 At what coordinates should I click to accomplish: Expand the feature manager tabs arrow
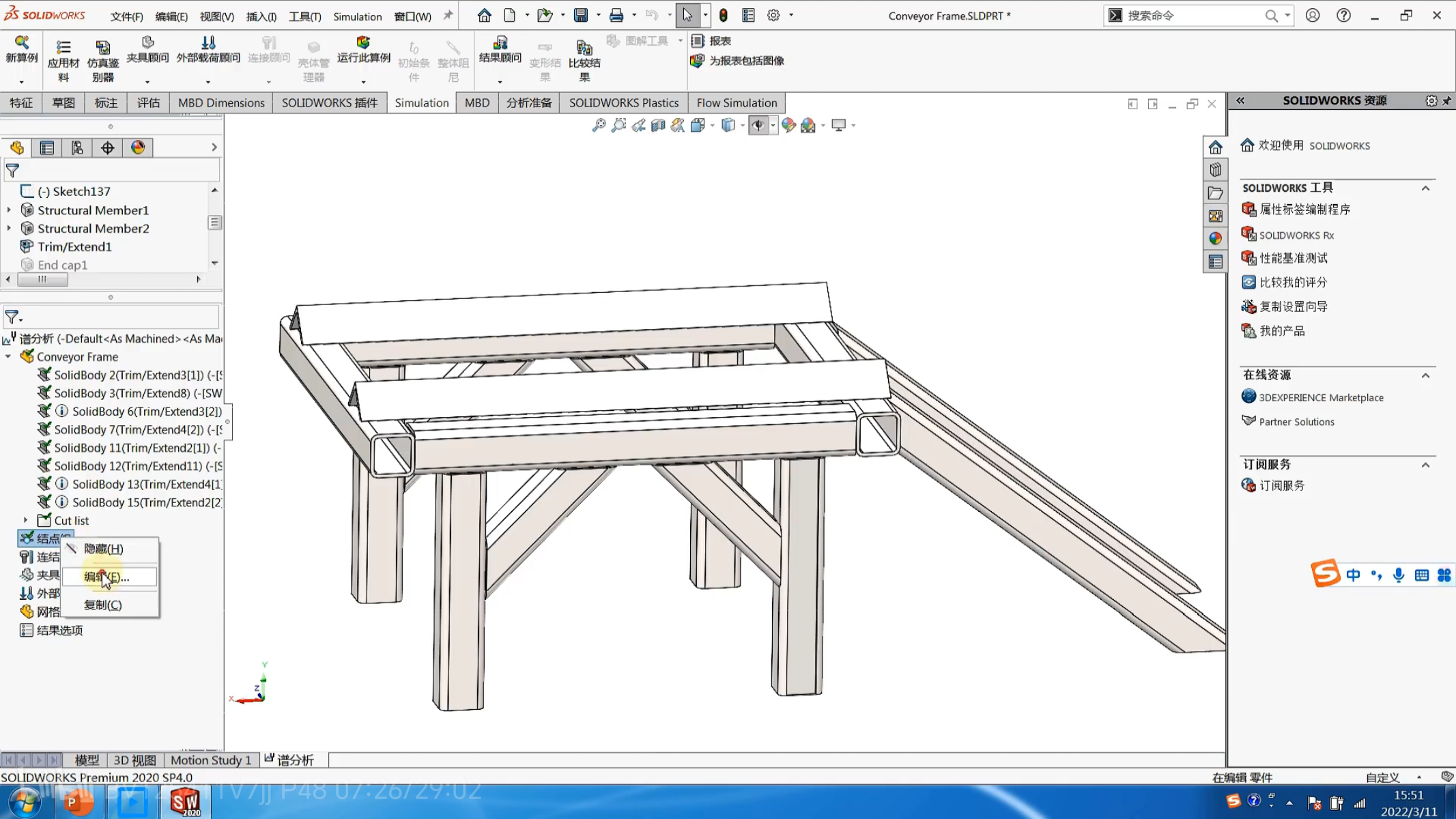(214, 147)
